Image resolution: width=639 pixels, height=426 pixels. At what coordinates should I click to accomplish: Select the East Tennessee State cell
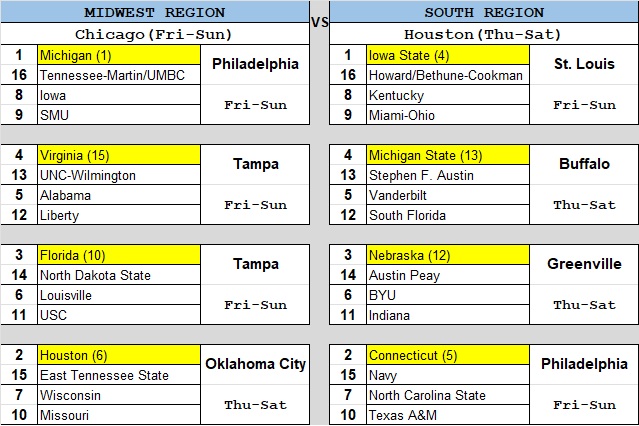[119, 375]
